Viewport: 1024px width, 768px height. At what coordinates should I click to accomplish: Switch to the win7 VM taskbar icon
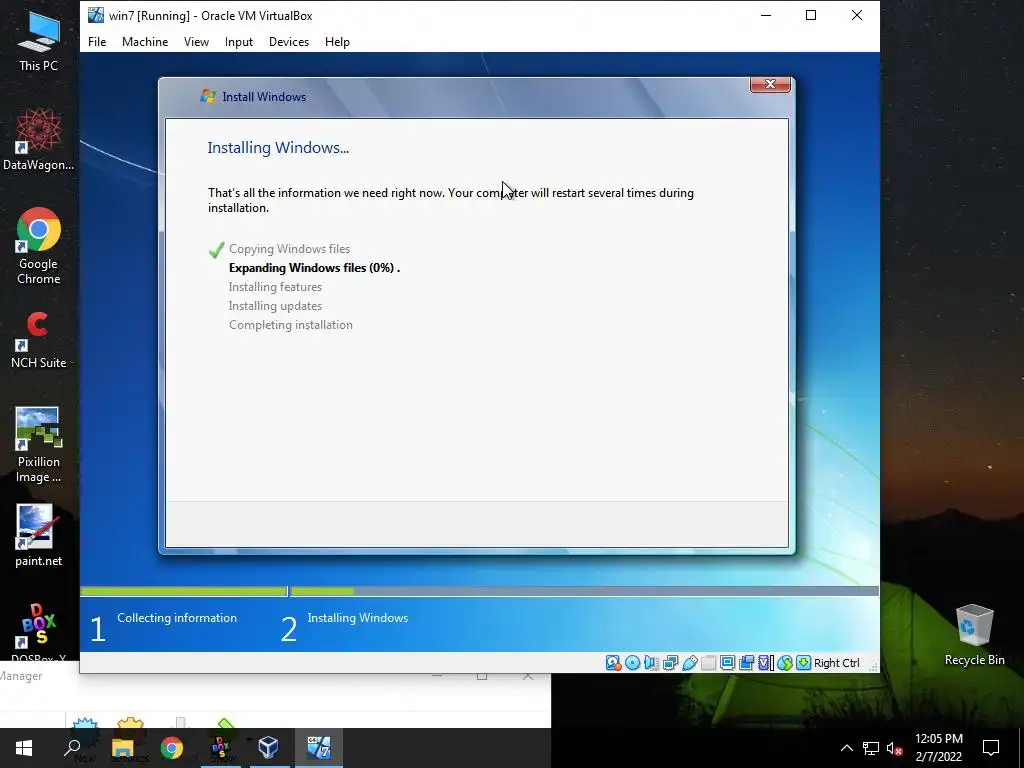point(319,748)
